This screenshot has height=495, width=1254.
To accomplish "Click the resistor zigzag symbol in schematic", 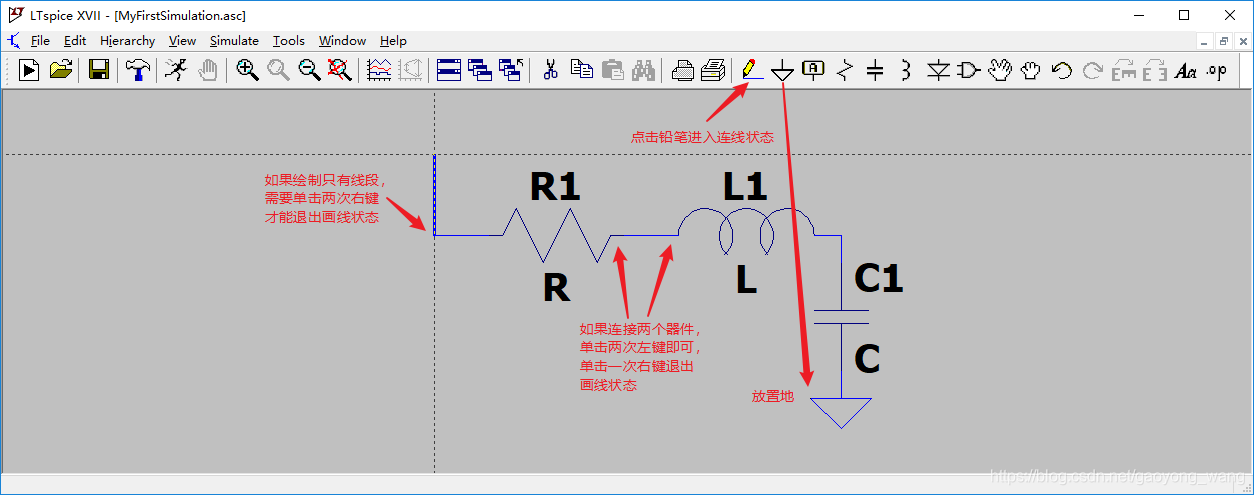I will [x=555, y=235].
